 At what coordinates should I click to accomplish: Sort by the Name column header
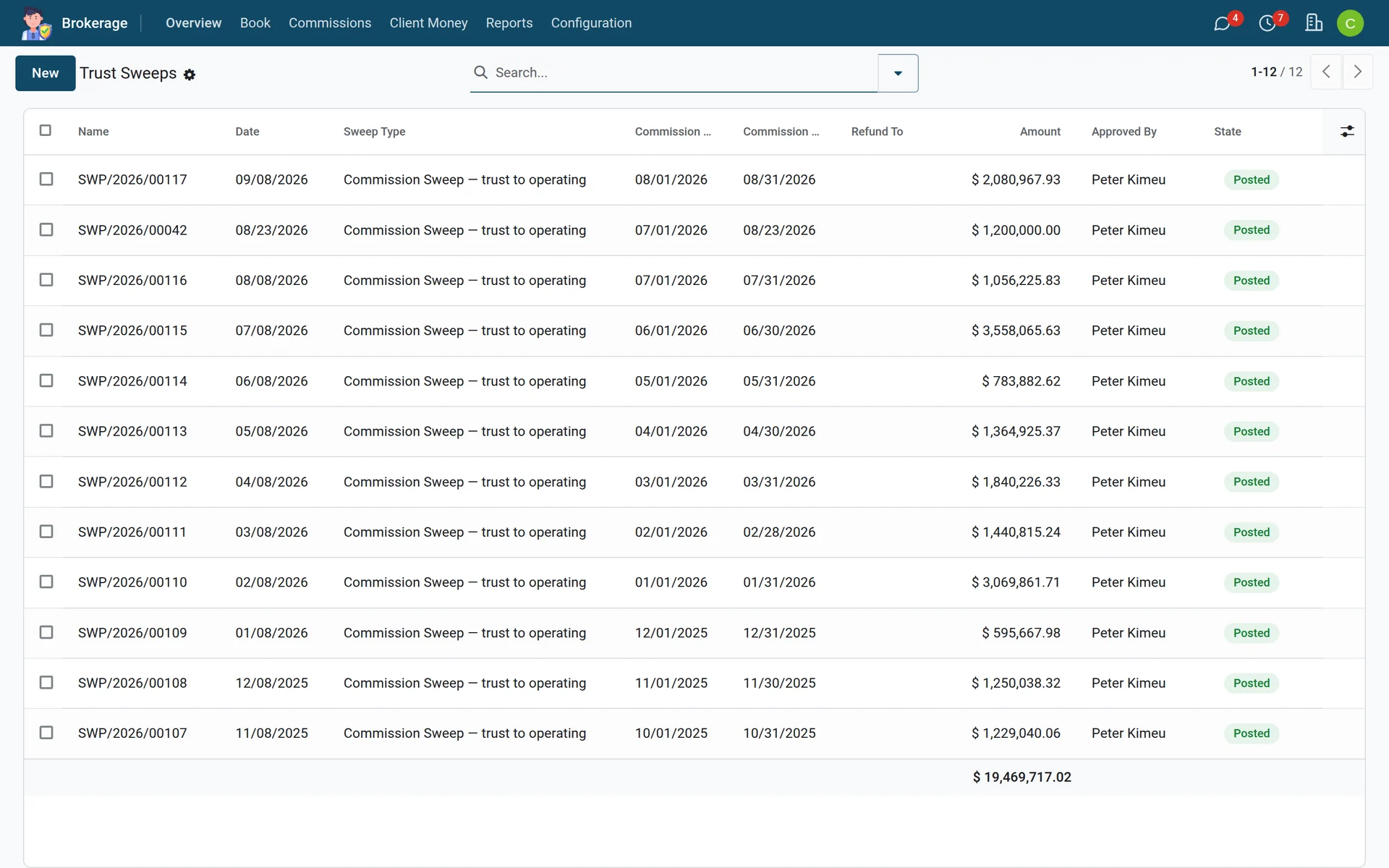point(93,132)
